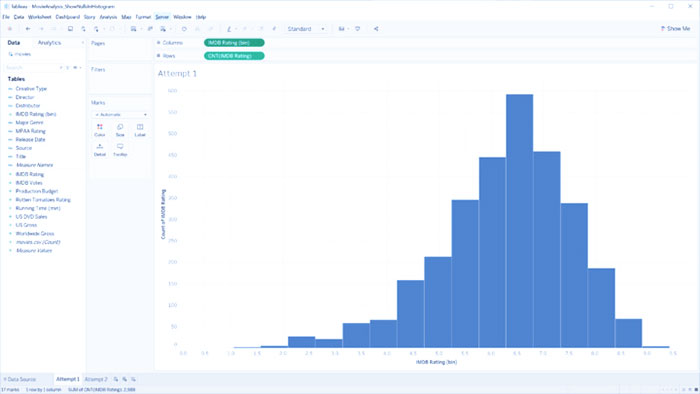Open the Server menu
The image size is (700, 394).
tap(162, 17)
